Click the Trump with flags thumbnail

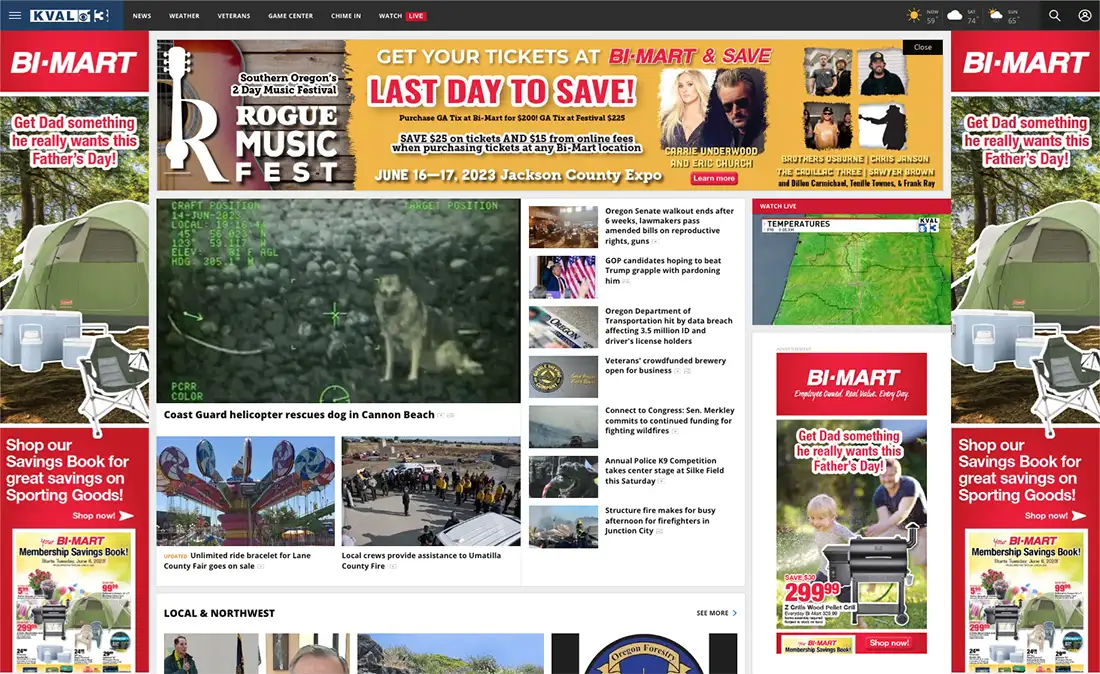(x=563, y=277)
